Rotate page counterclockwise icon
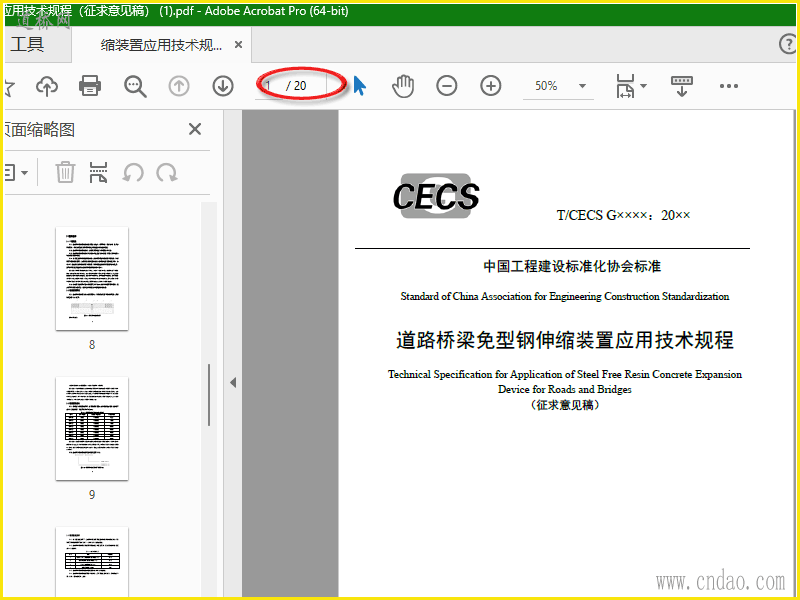The height and width of the screenshot is (600, 800). 133,172
